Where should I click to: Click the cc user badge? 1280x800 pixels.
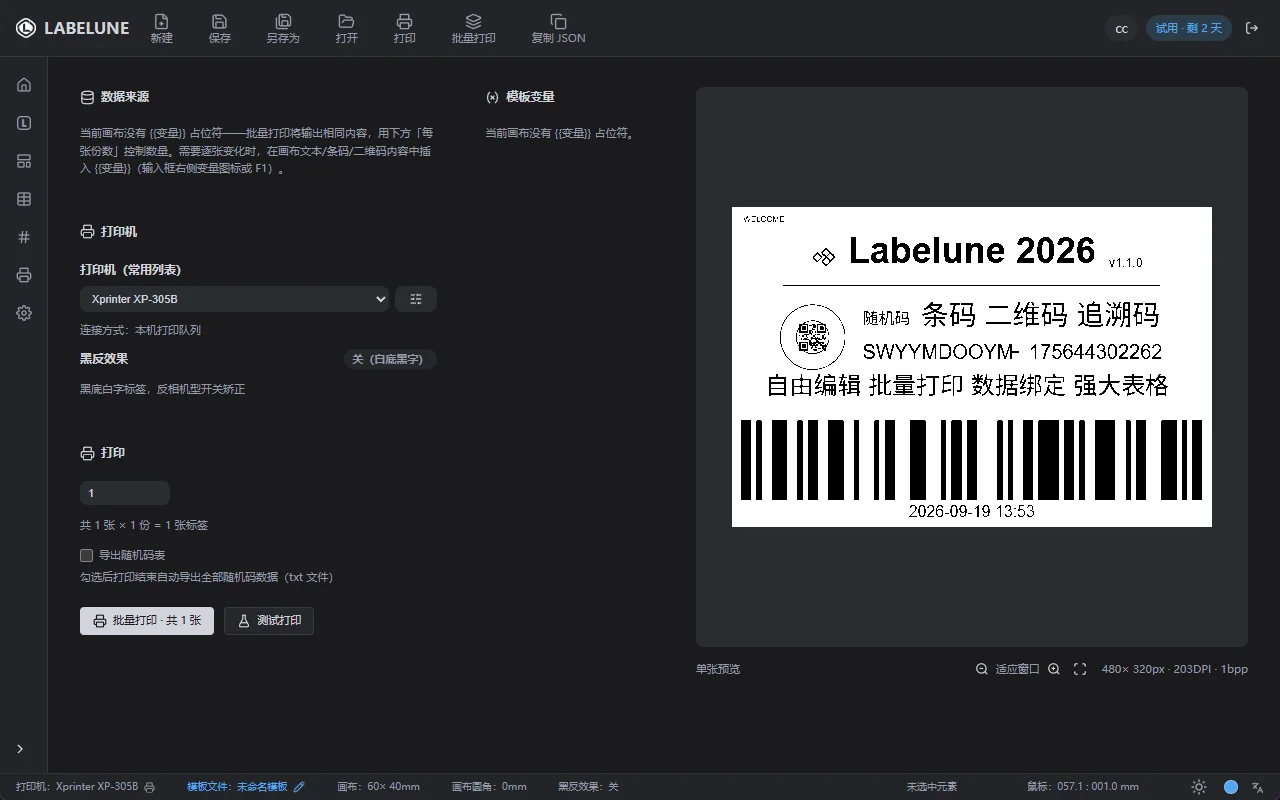tap(1122, 28)
